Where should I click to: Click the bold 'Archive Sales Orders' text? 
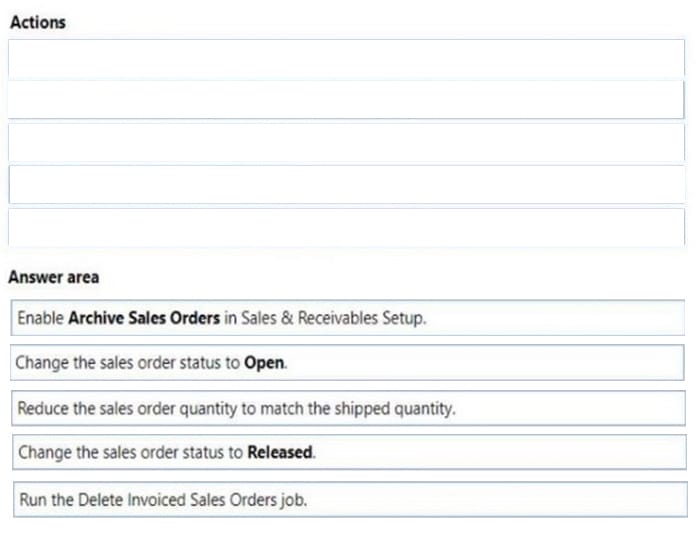(143, 318)
